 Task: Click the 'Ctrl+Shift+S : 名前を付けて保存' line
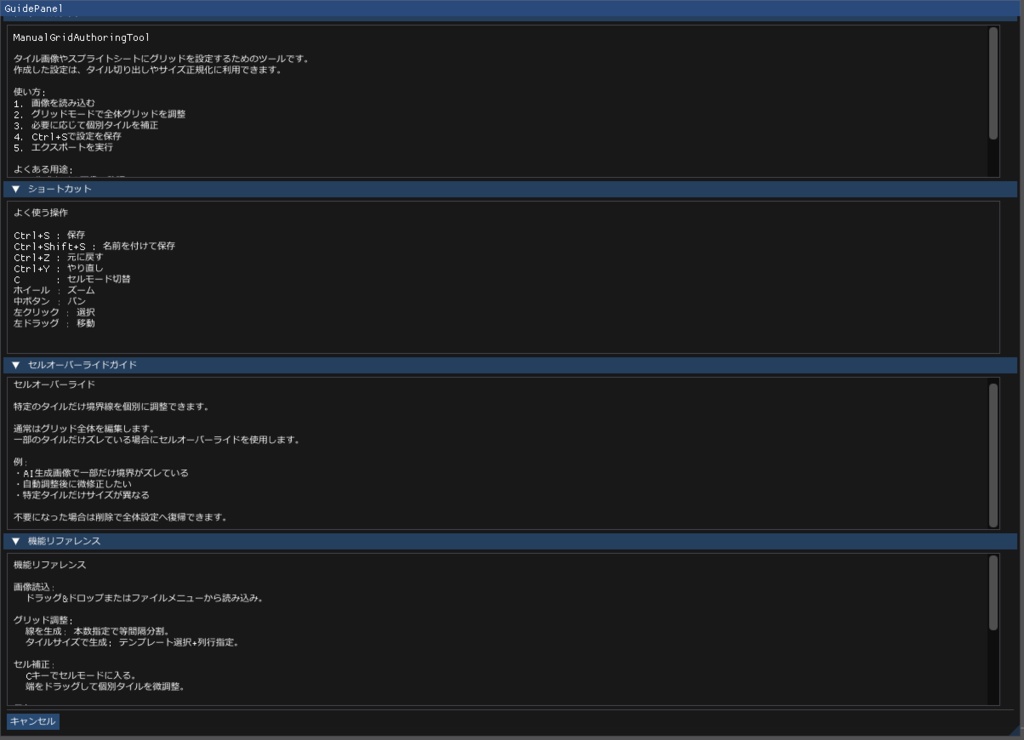click(x=94, y=246)
